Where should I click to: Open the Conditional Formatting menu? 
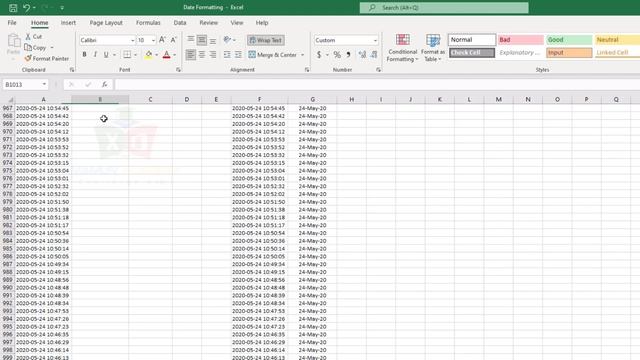tap(402, 48)
